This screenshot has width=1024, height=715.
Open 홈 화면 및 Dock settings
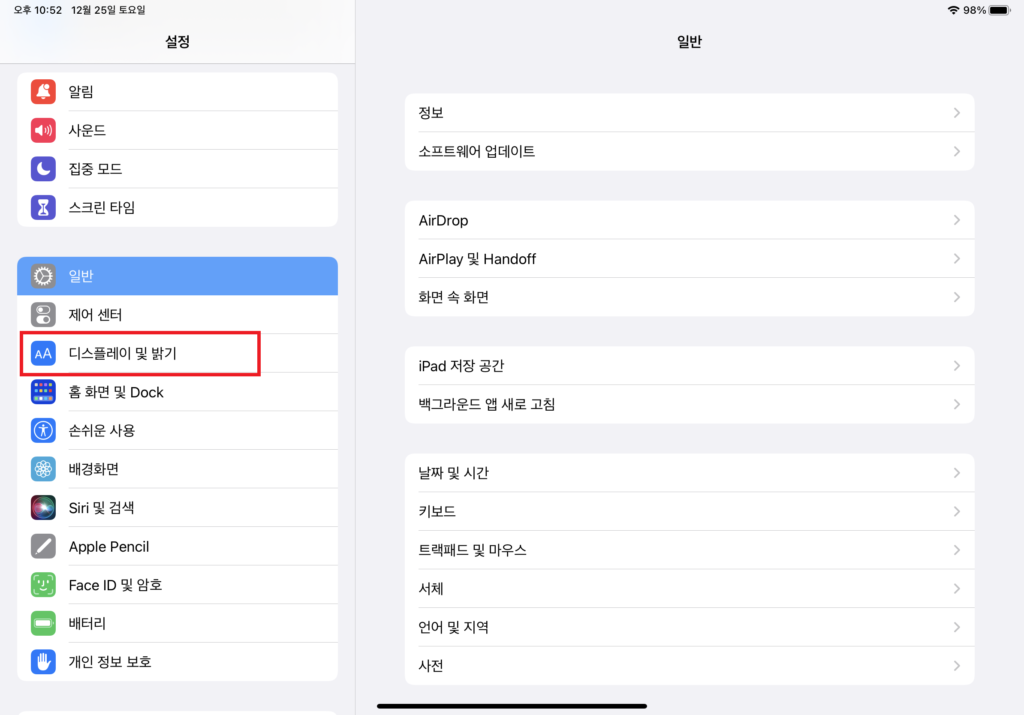[178, 392]
